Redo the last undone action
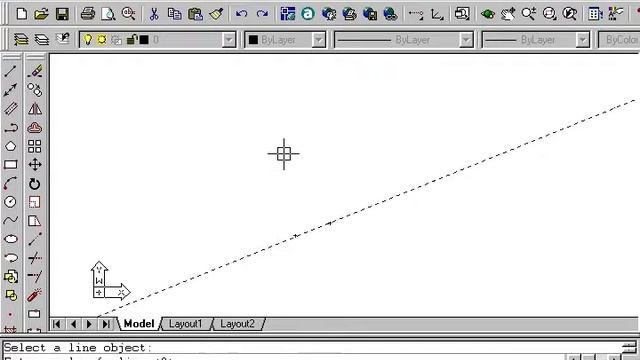Viewport: 640px width, 360px height. (x=262, y=14)
